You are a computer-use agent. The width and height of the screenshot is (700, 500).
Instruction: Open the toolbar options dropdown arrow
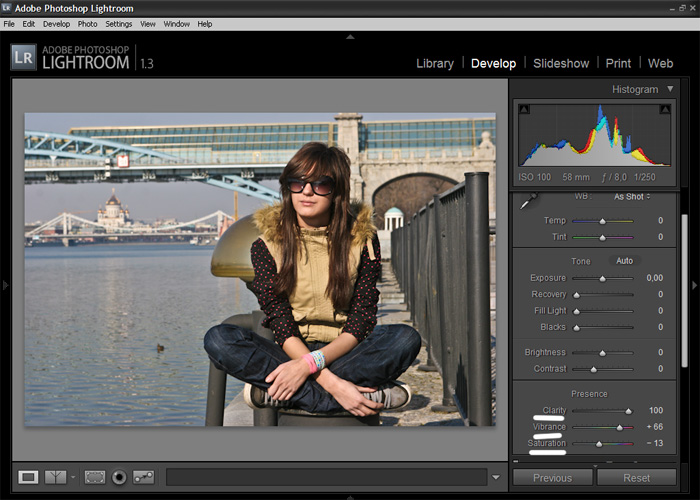(497, 477)
